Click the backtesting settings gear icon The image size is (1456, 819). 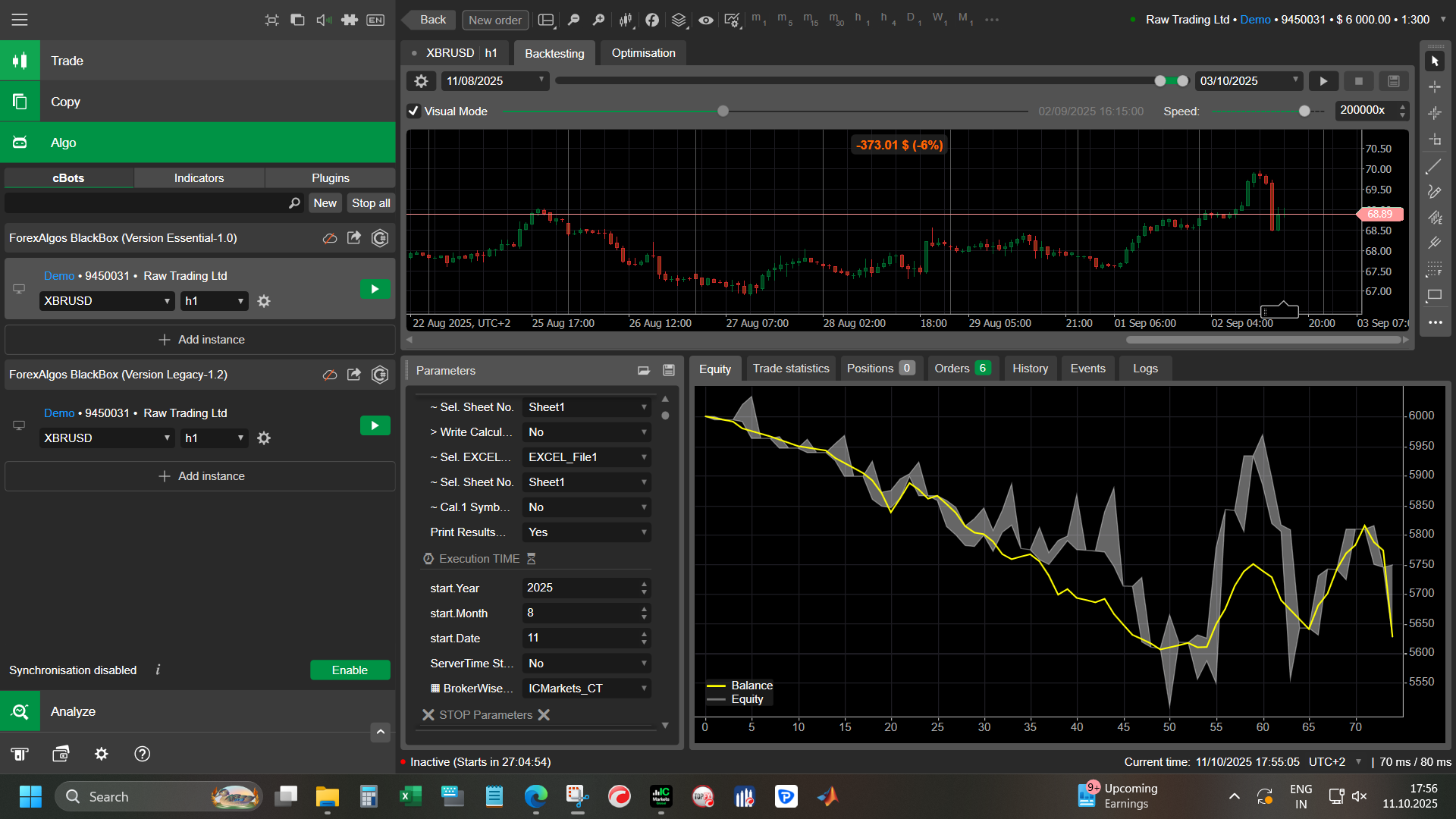pos(422,81)
